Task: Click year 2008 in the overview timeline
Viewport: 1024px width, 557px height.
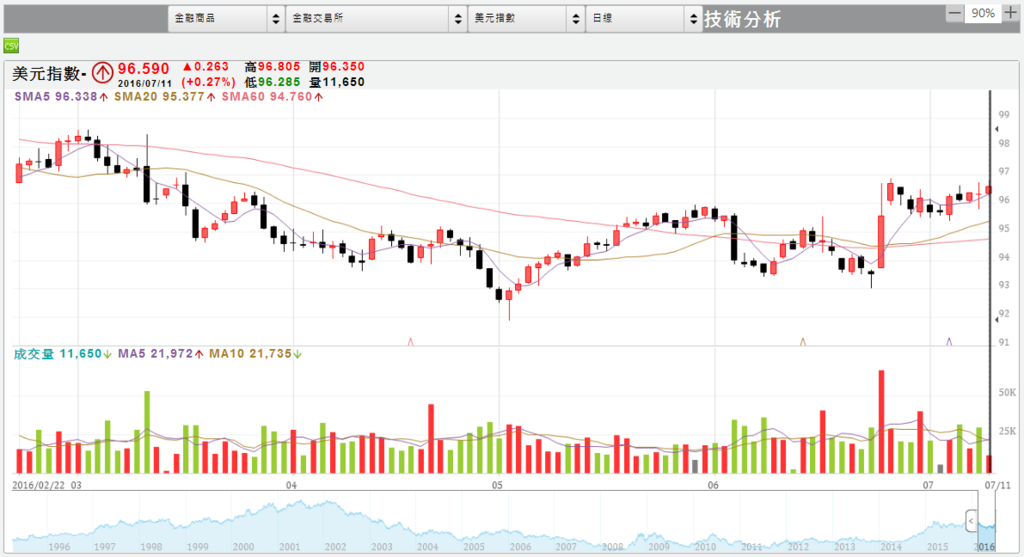Action: (x=613, y=547)
